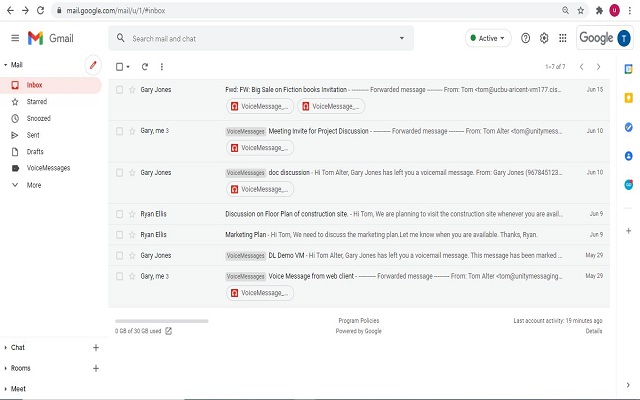
Task: Expand the Rooms section
Action: tap(5, 368)
